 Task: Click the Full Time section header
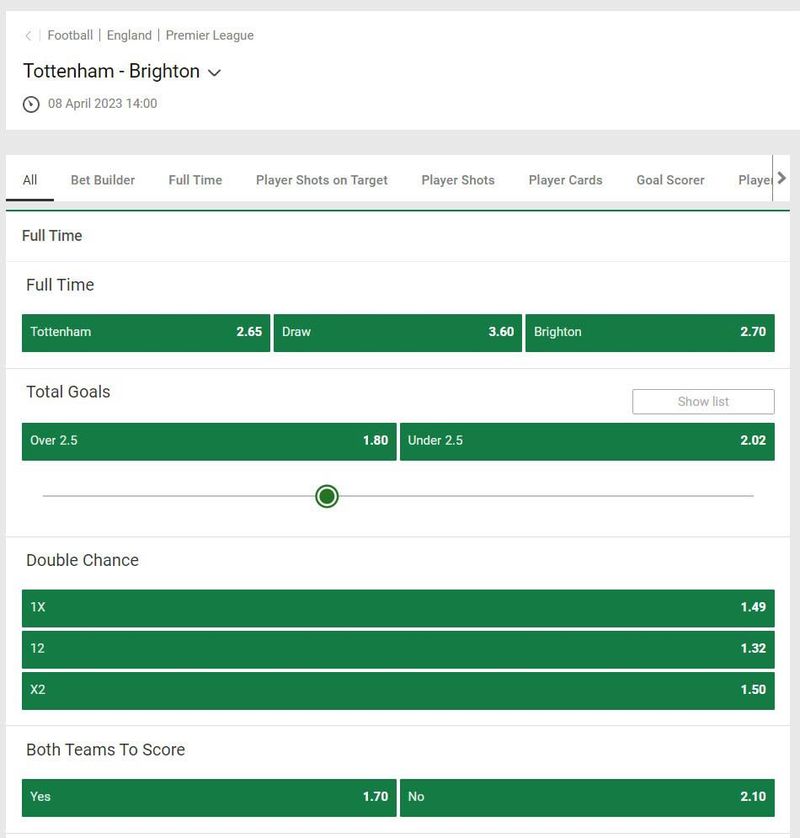click(x=52, y=236)
